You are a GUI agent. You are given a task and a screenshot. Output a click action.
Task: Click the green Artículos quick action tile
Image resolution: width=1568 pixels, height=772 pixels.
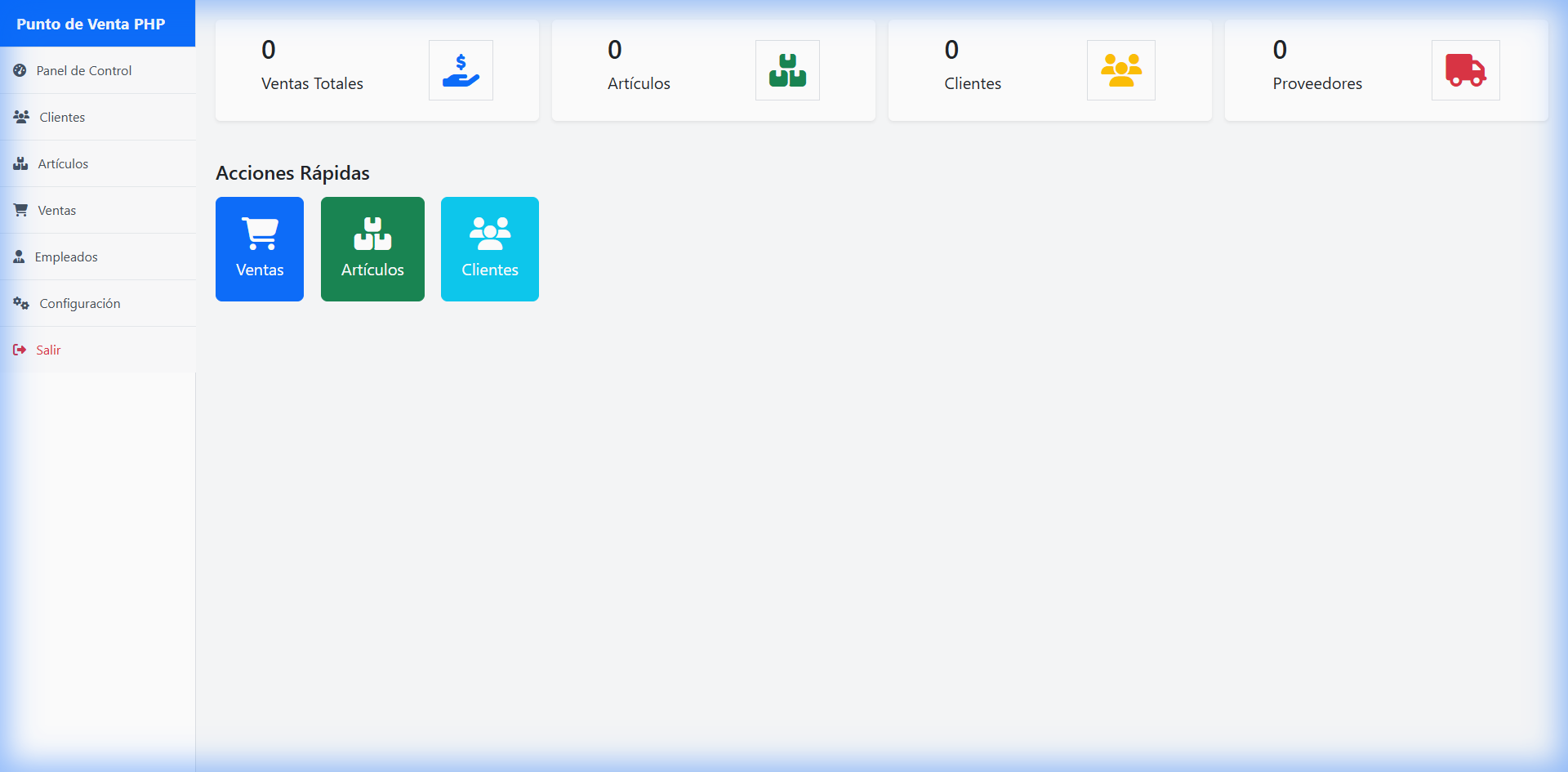point(372,248)
